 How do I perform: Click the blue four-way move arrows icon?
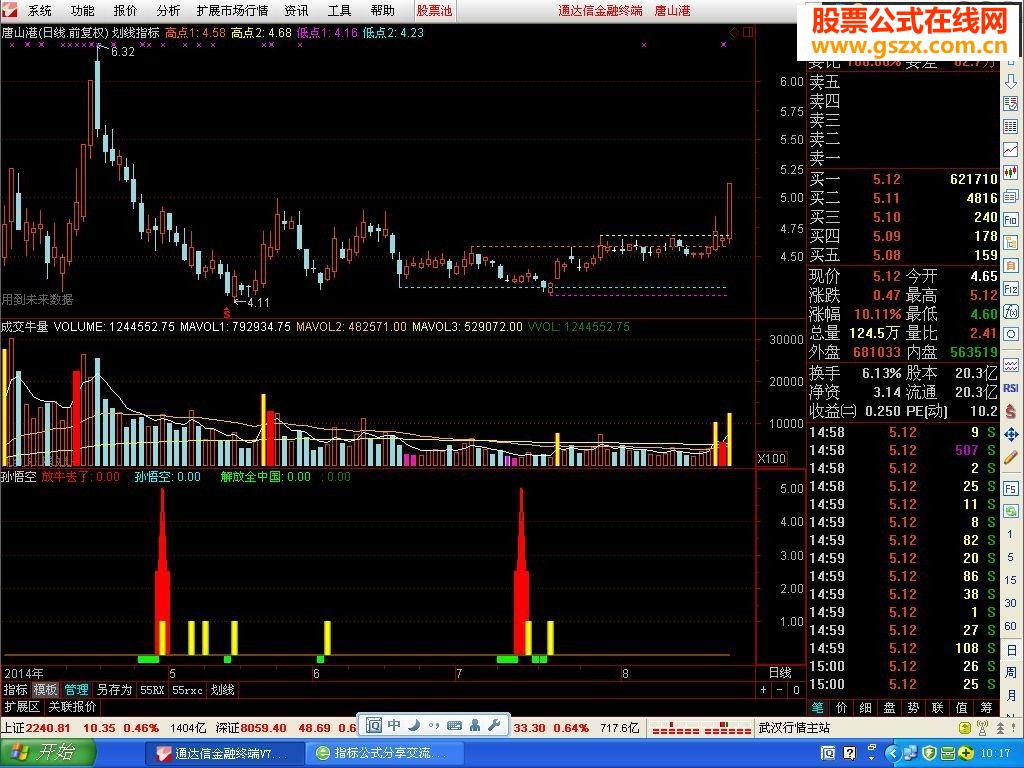tap(1010, 434)
